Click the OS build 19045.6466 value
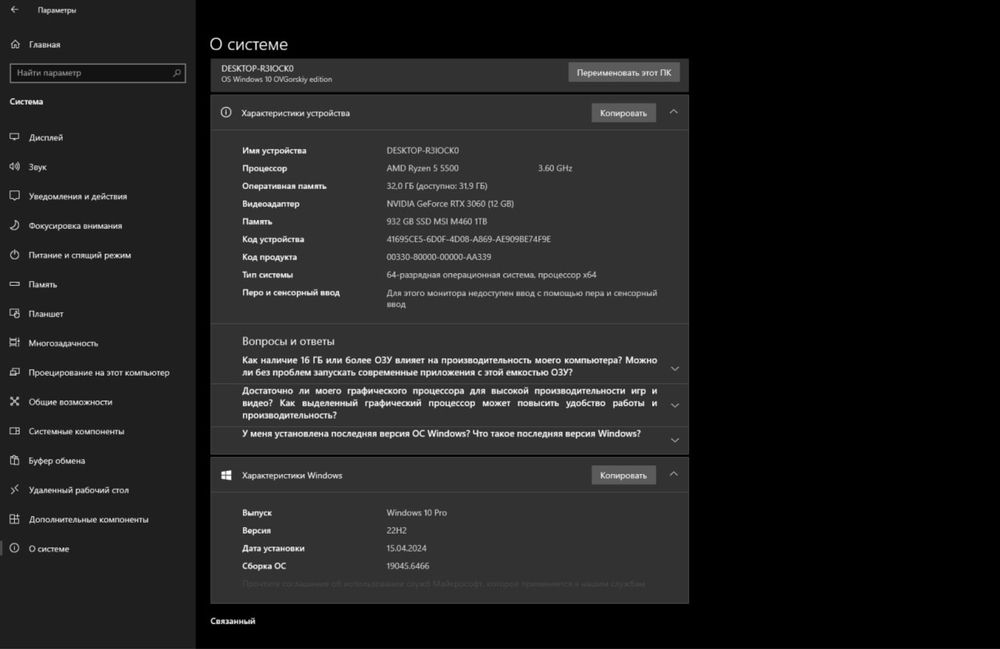Screen dimensions: 1000x649 408,565
